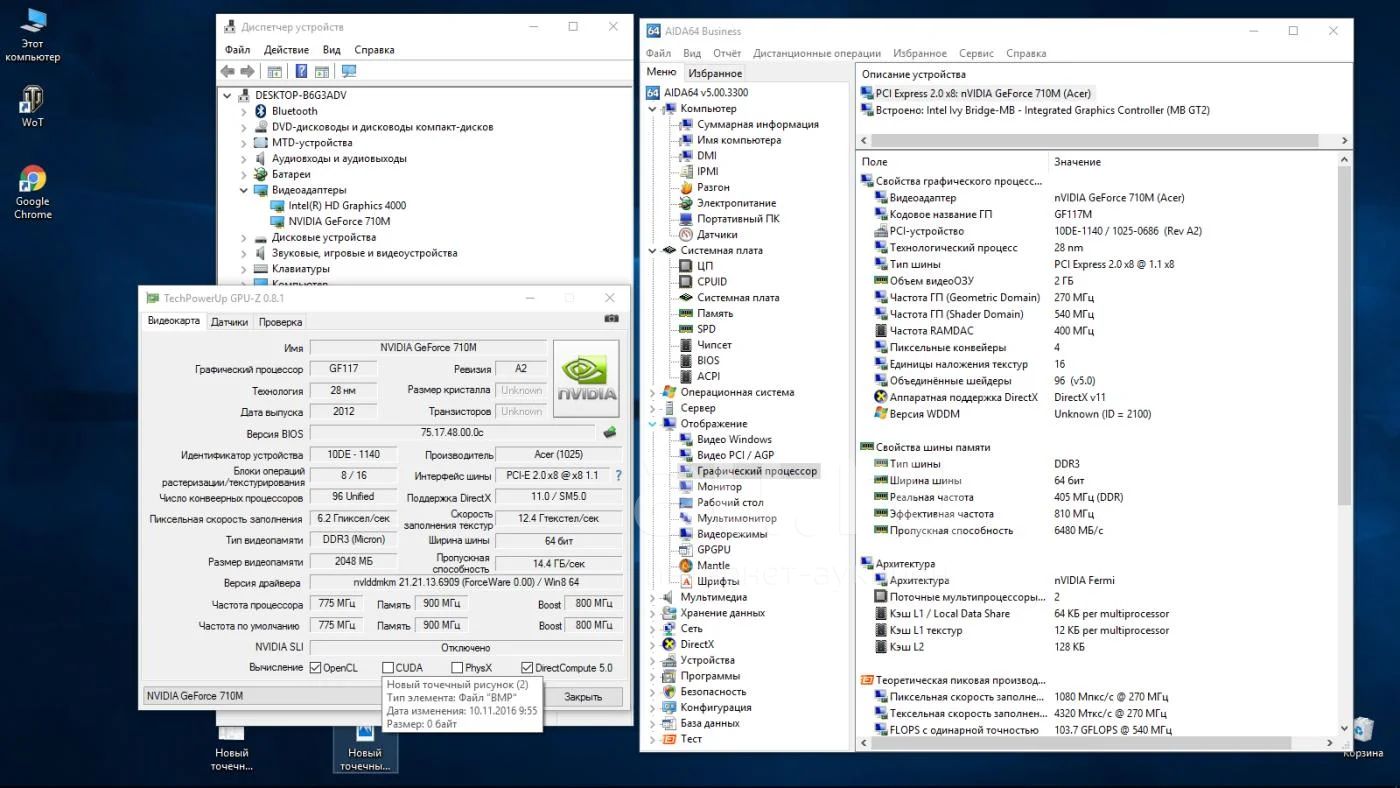Image resolution: width=1400 pixels, height=788 pixels.
Task: Select the SPD item in AIDA64
Action: (706, 329)
